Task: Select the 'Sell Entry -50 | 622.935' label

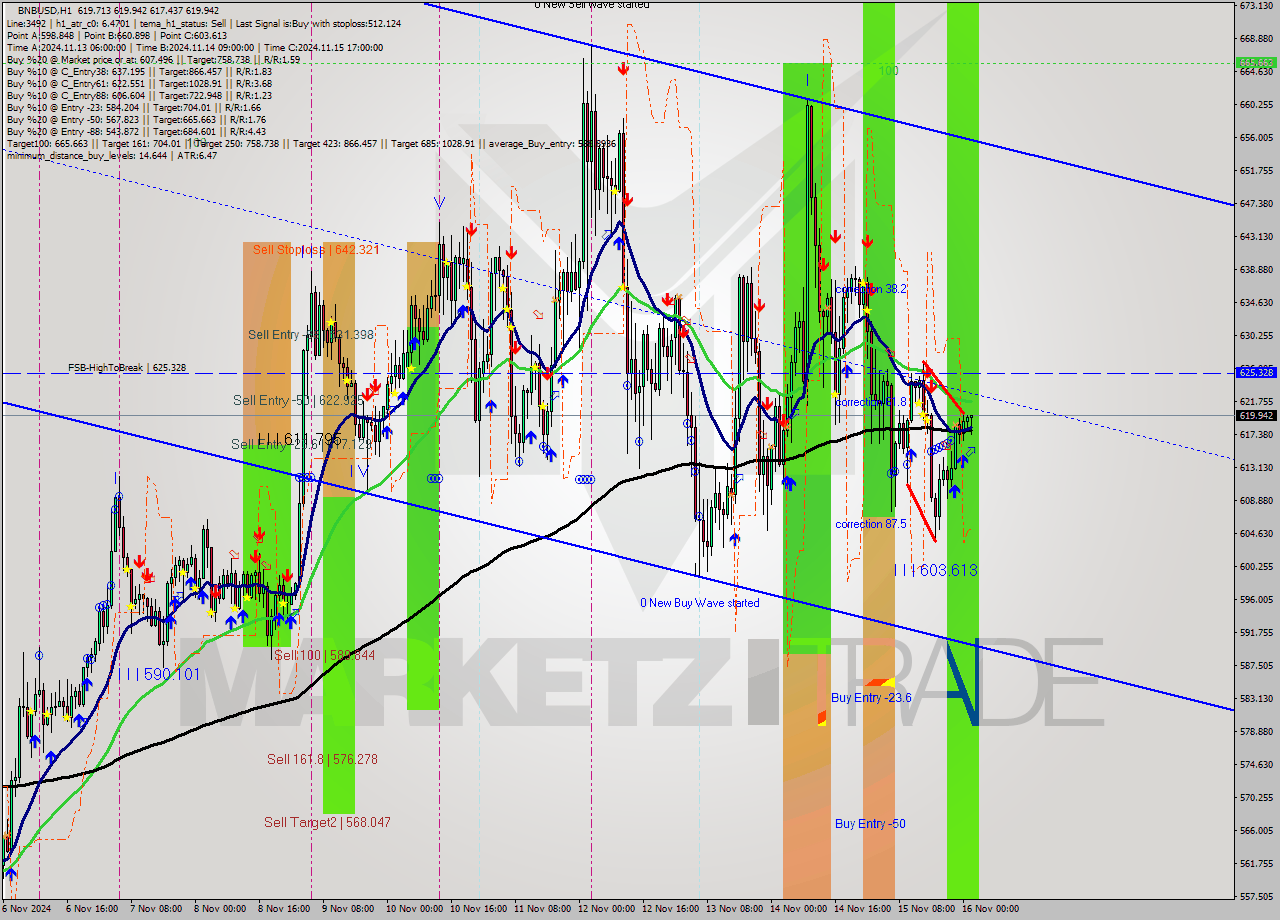Action: coord(296,400)
